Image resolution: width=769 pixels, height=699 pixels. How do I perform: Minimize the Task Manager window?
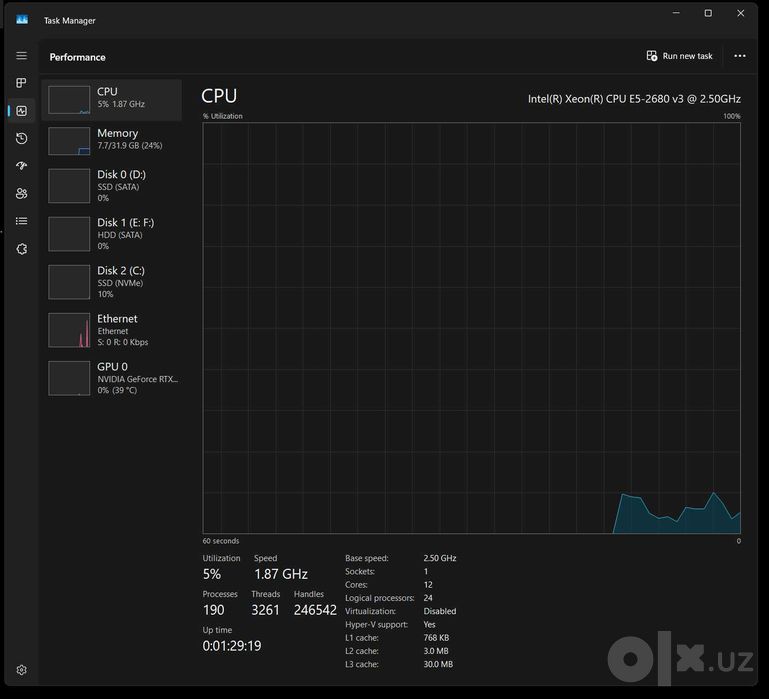(676, 13)
